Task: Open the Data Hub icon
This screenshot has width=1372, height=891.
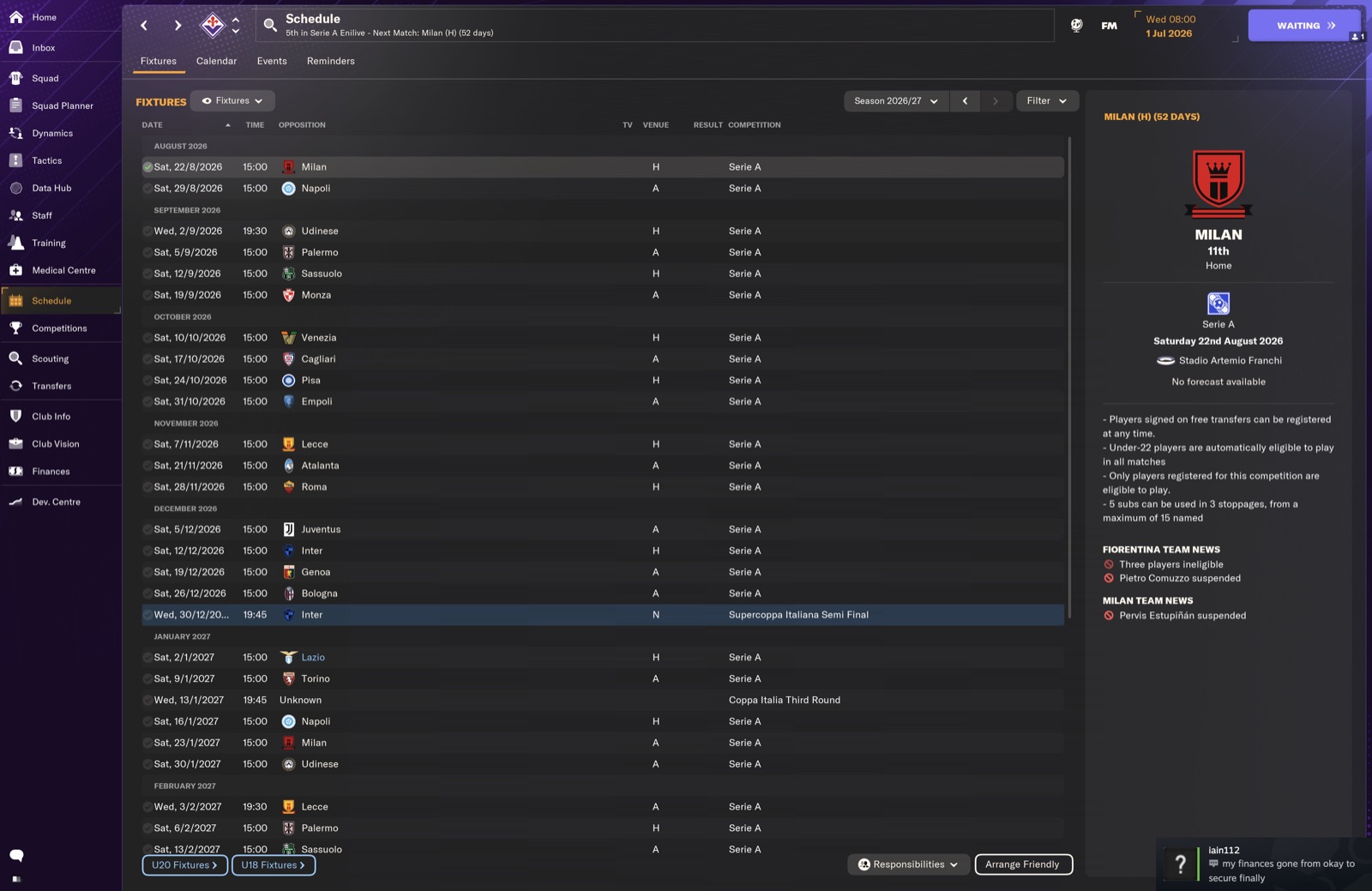Action: (x=15, y=188)
